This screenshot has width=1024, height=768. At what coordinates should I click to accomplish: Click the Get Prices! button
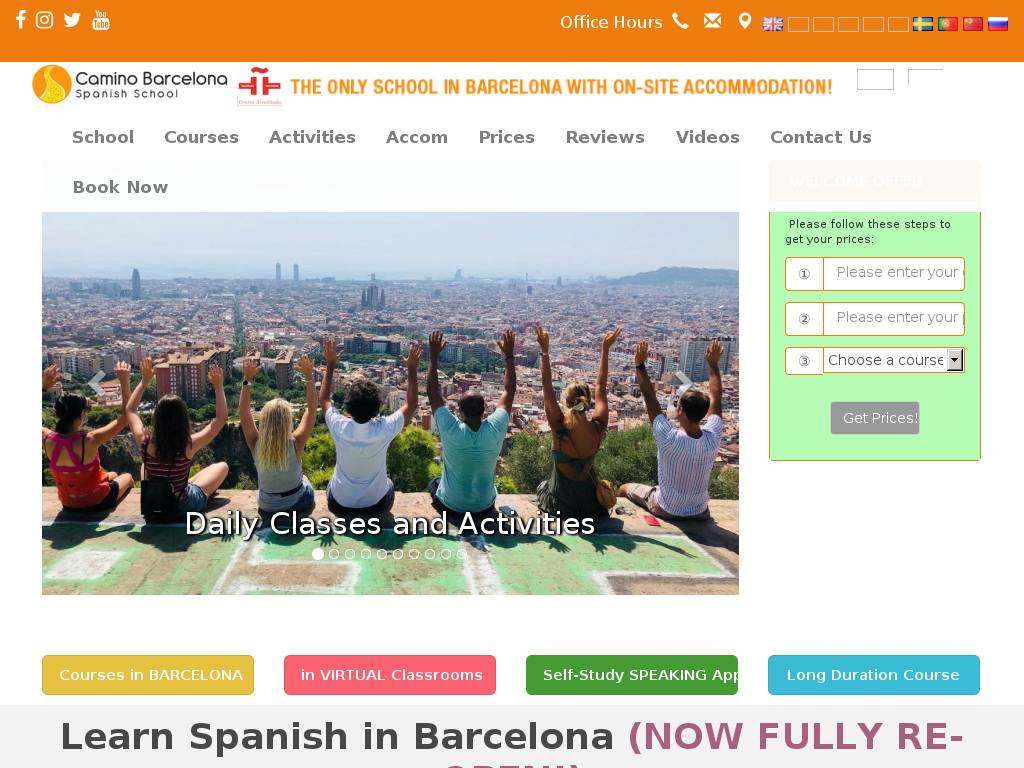point(875,418)
